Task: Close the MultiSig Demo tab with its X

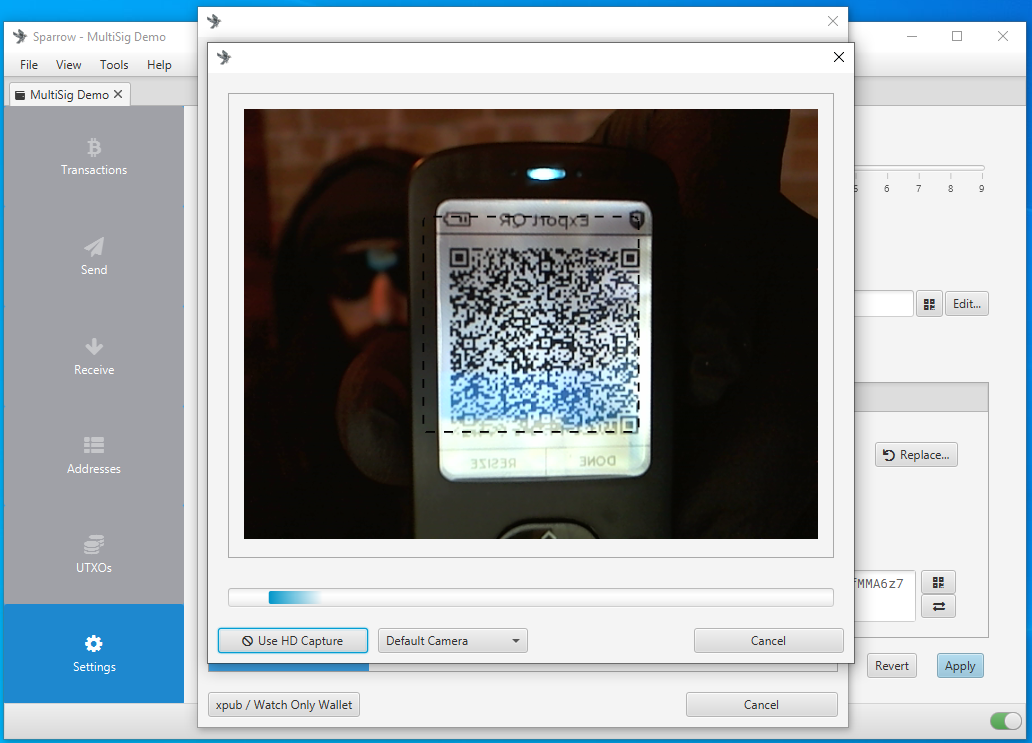Action: pyautogui.click(x=118, y=94)
